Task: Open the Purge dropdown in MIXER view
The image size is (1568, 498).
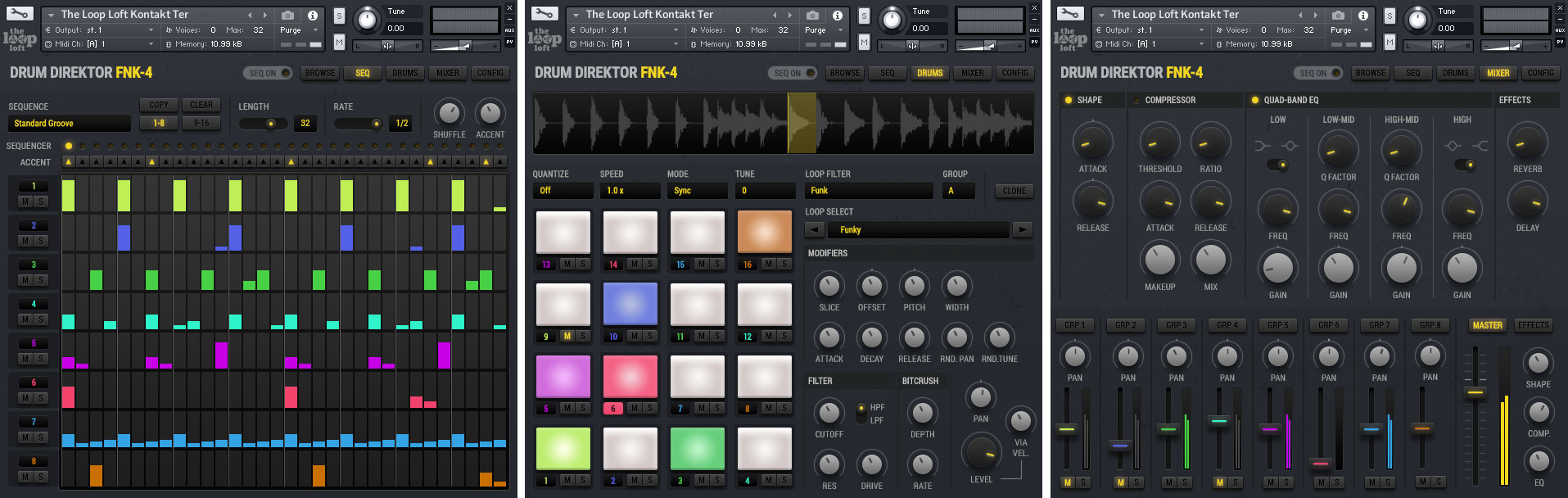Action: (1367, 30)
